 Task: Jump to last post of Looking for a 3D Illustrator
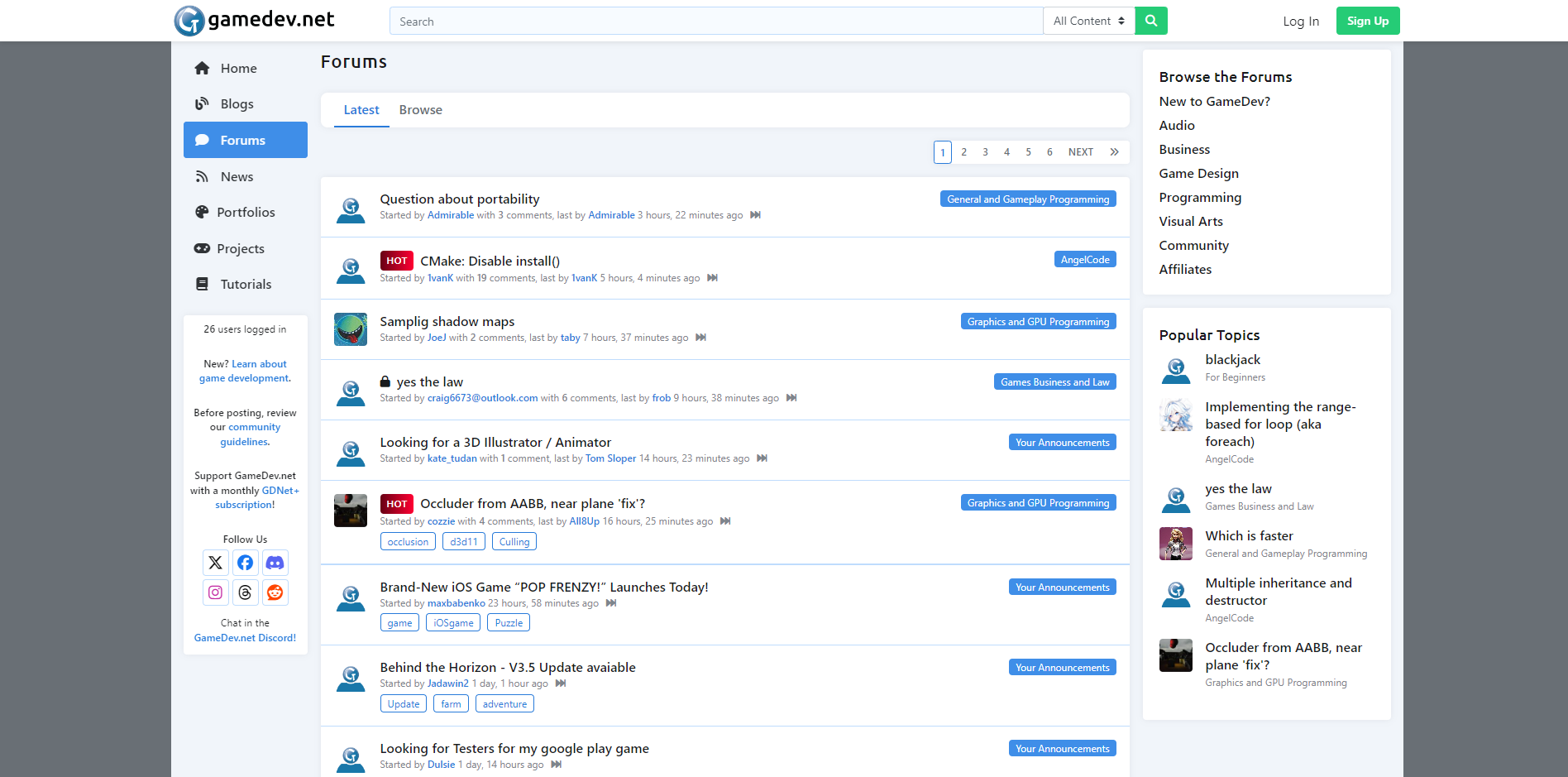pyautogui.click(x=762, y=458)
